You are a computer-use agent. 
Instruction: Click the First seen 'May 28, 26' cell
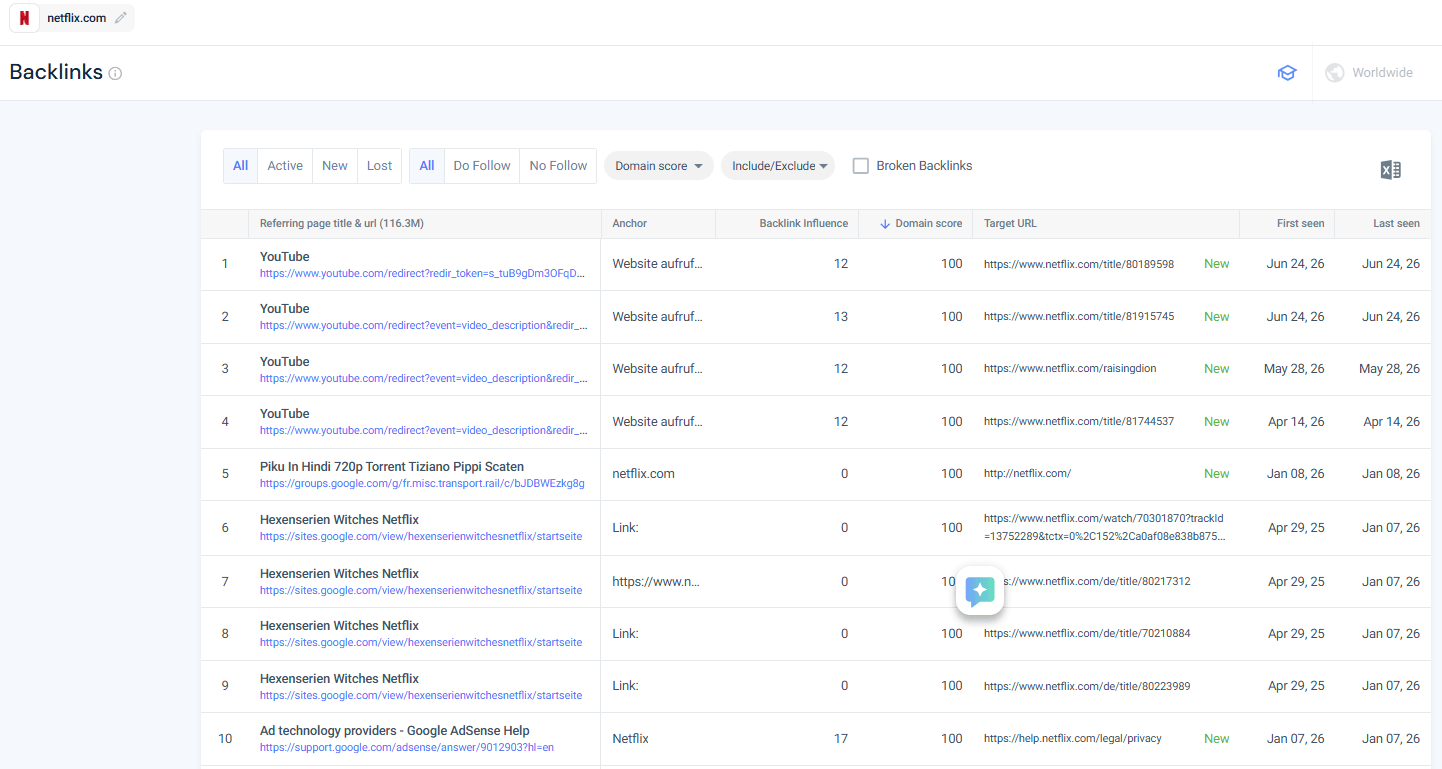click(x=1294, y=369)
